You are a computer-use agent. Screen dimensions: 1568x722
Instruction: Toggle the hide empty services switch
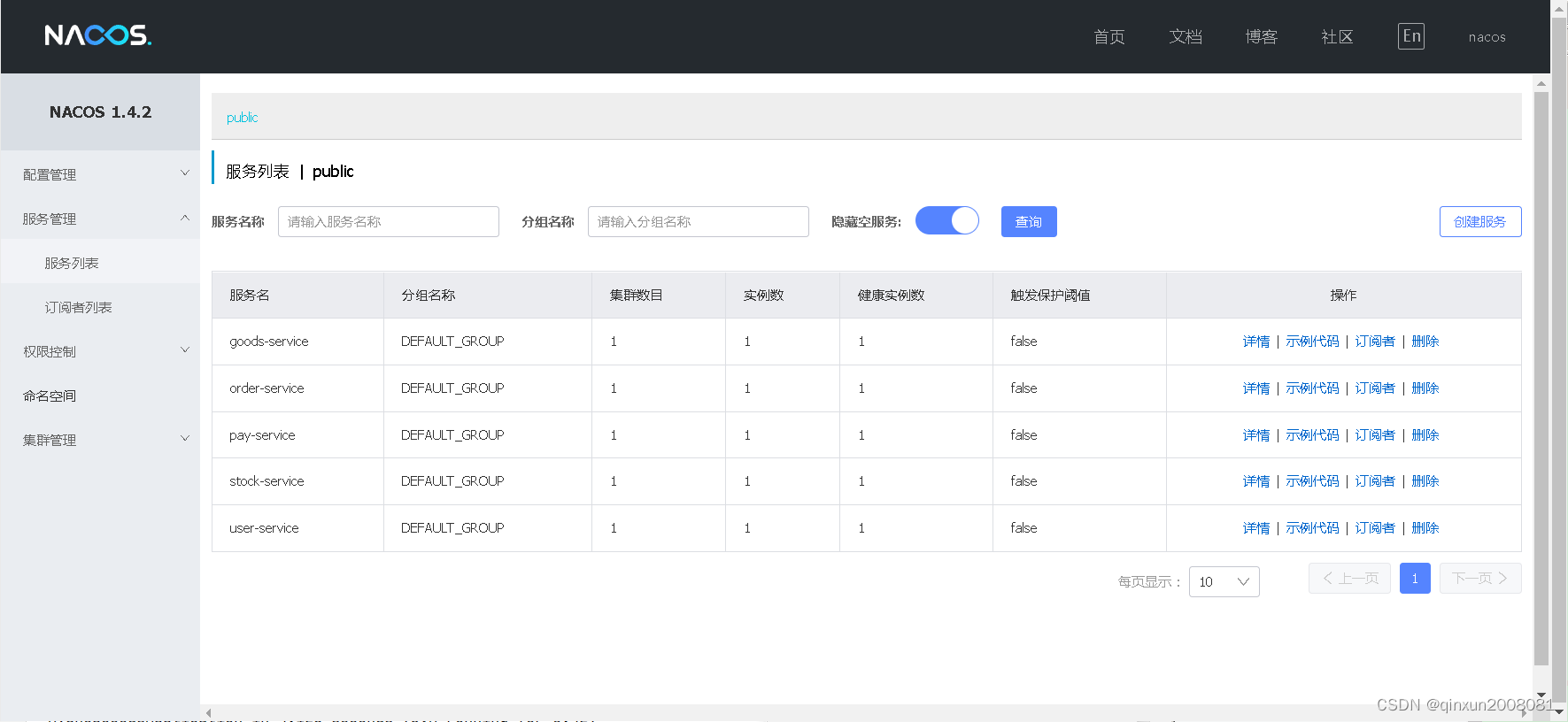point(946,220)
